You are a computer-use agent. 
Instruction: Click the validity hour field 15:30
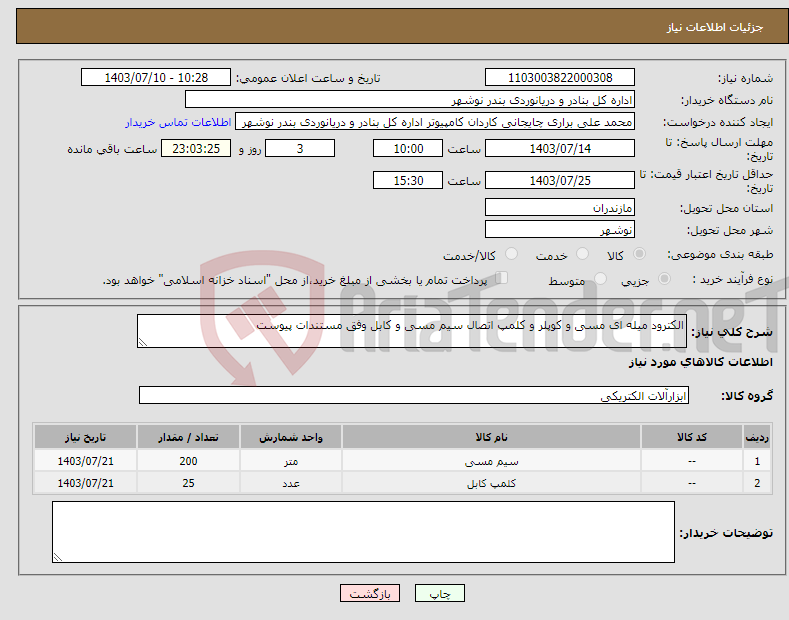click(408, 180)
